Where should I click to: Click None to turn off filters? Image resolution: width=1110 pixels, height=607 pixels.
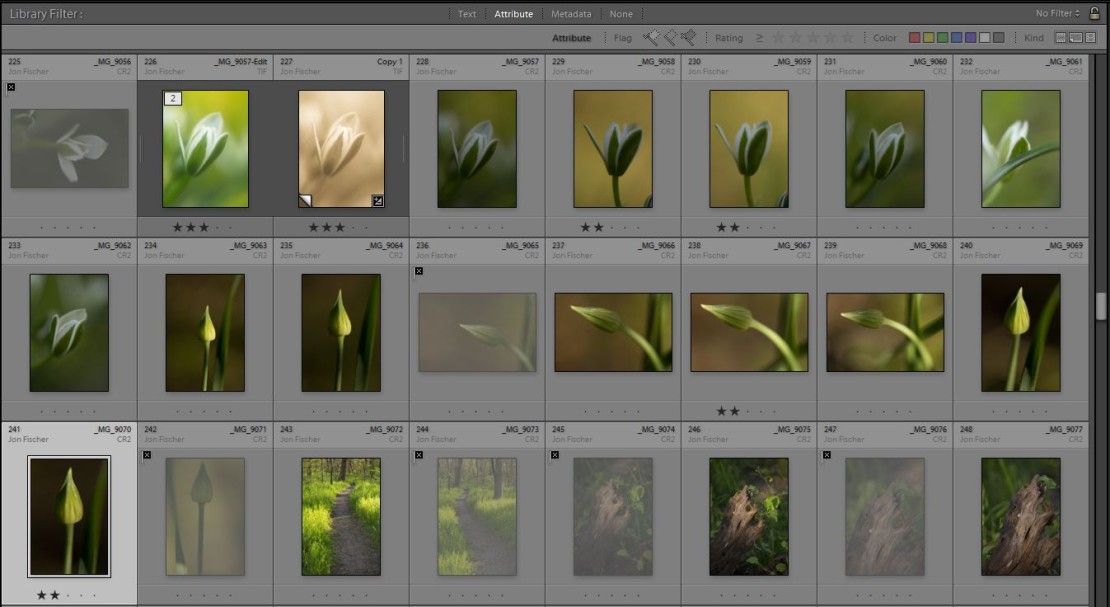(x=621, y=14)
